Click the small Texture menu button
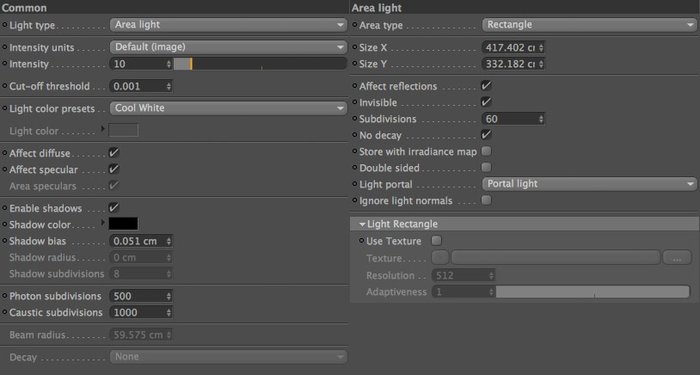Image resolution: width=700 pixels, height=375 pixels. pyautogui.click(x=440, y=258)
